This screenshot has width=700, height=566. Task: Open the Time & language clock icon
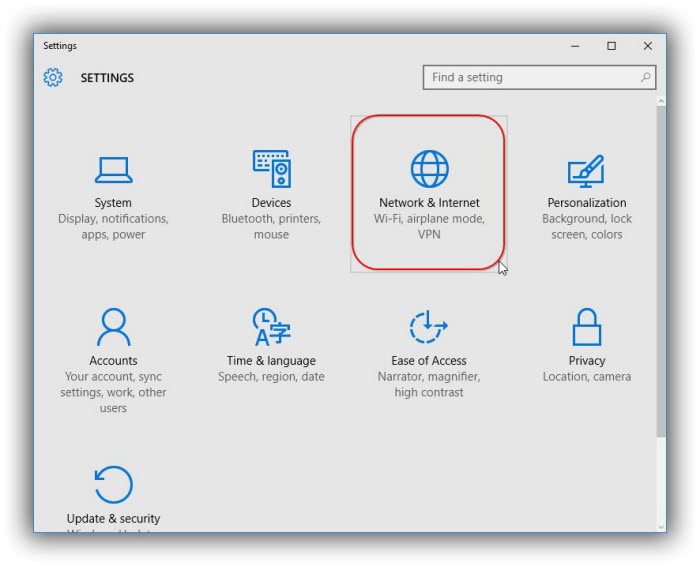coord(271,327)
